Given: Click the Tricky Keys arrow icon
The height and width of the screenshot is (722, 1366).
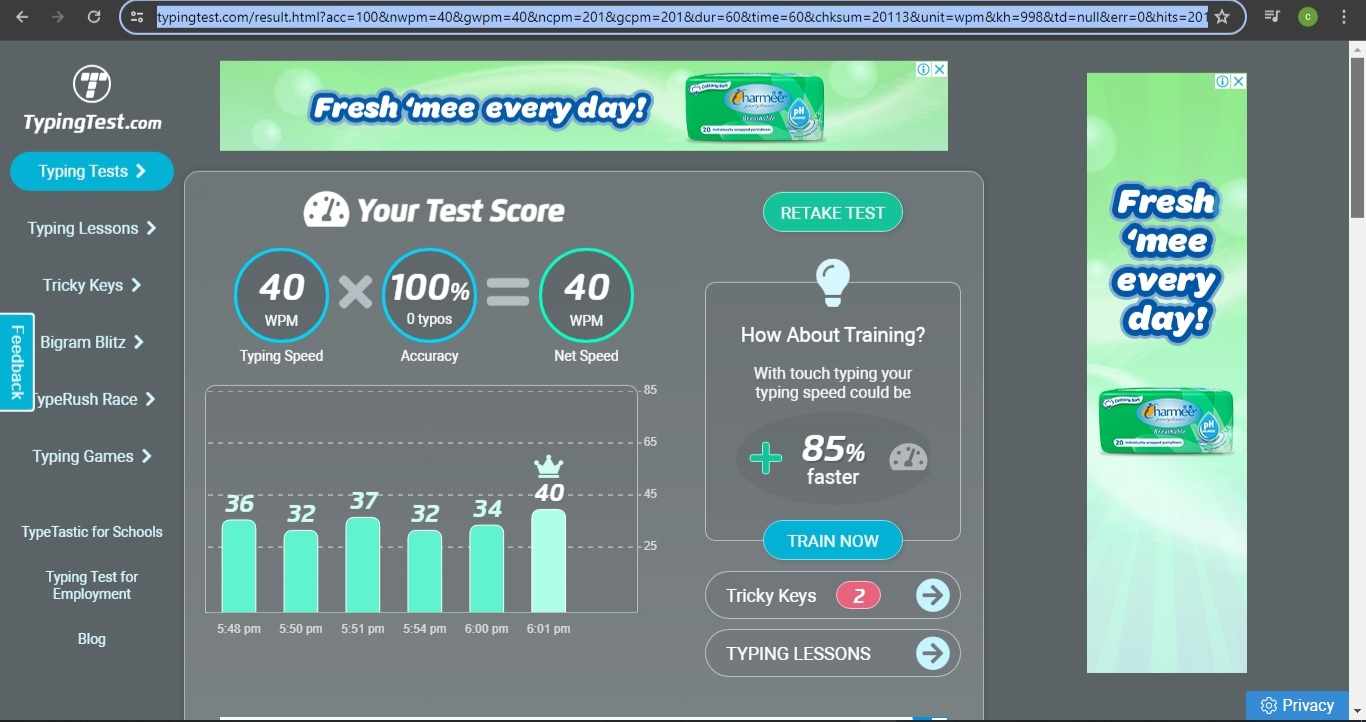Looking at the screenshot, I should pyautogui.click(x=932, y=596).
